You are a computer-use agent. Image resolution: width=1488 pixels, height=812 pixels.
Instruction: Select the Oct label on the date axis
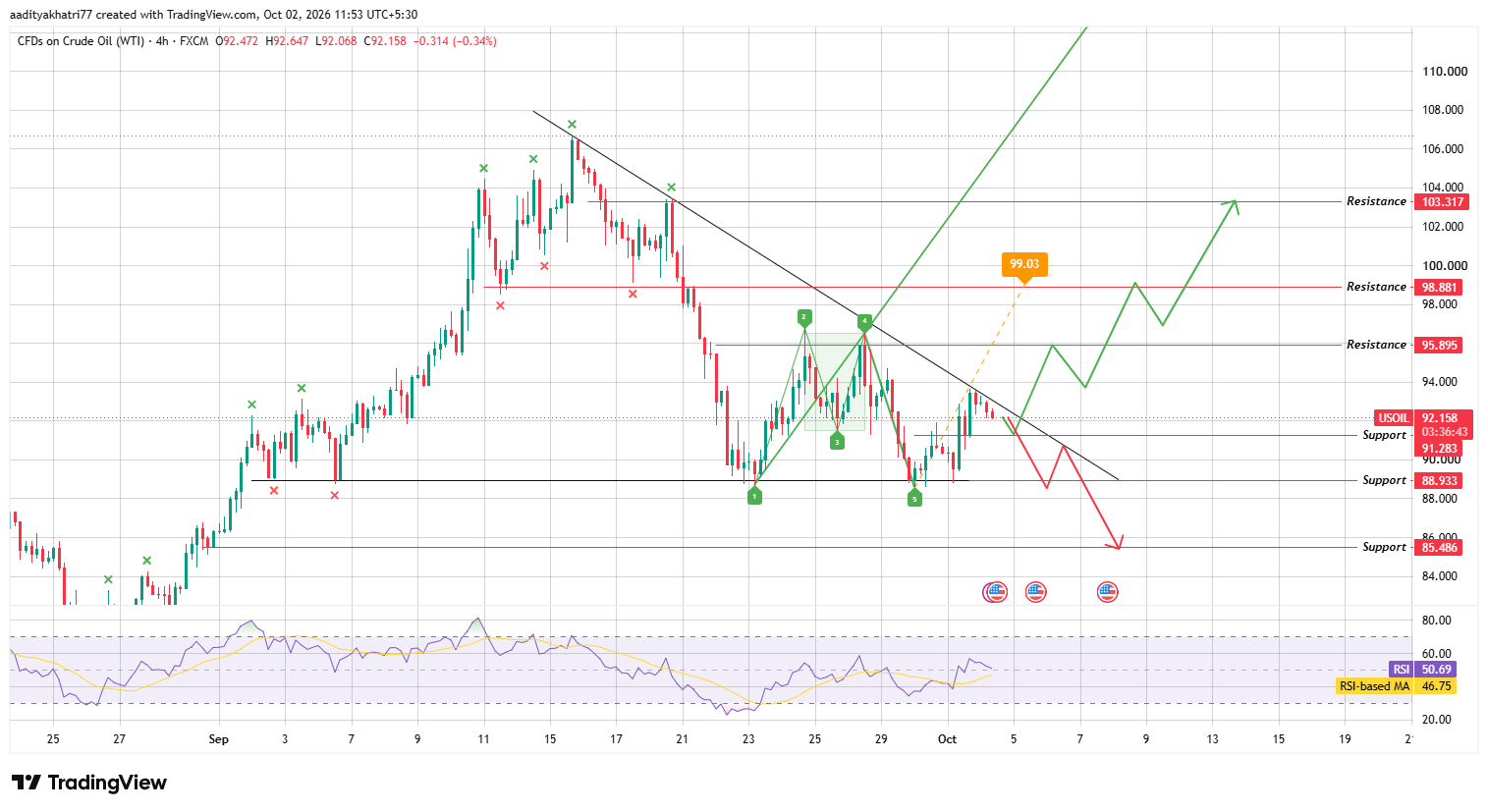947,739
